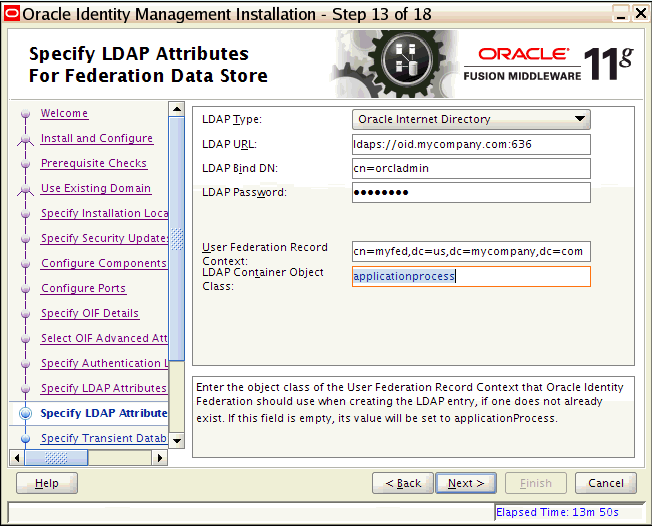652x526 pixels.
Task: Click the Help button
Action: point(47,483)
